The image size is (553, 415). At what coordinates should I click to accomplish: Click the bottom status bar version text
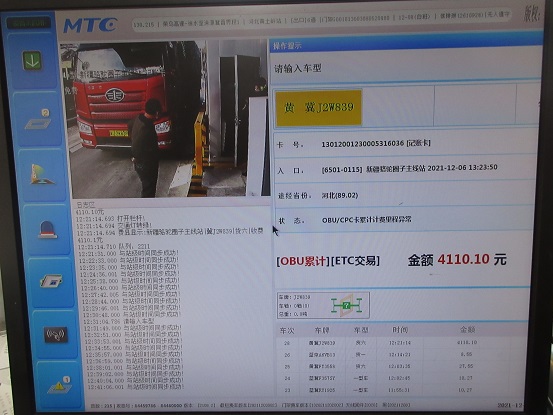pos(250,406)
